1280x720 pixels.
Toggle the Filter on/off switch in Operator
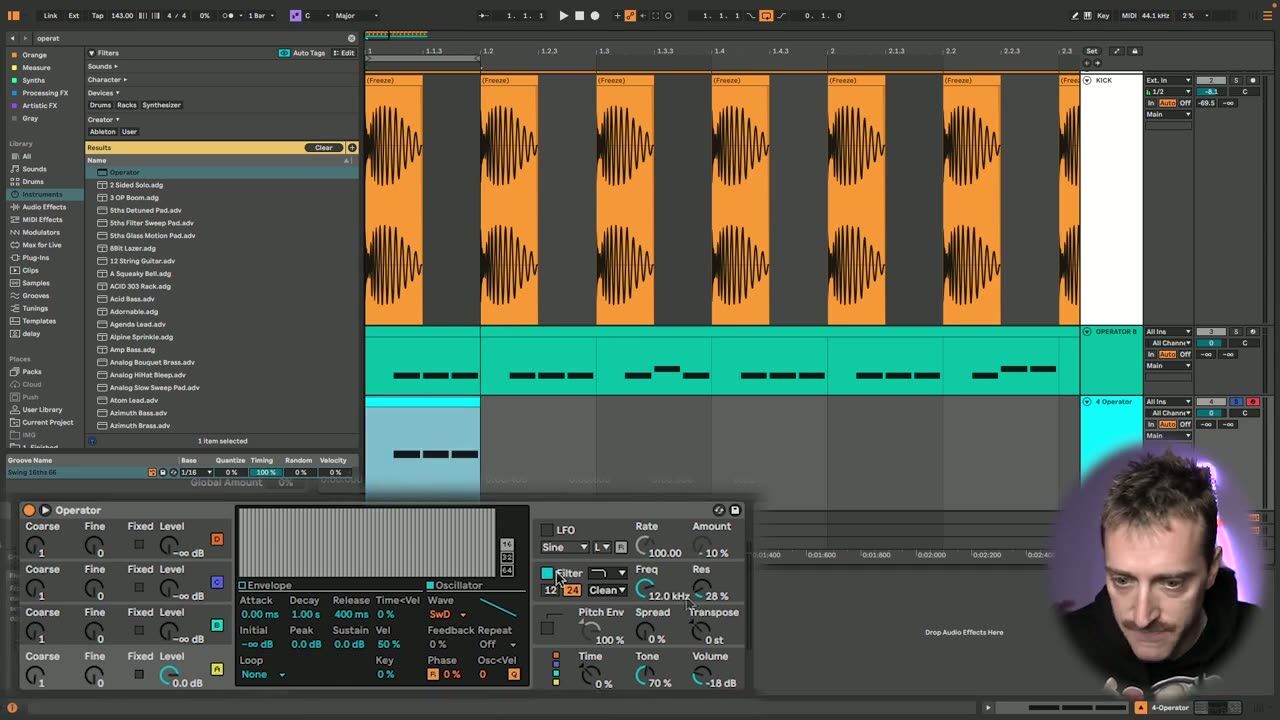click(547, 573)
